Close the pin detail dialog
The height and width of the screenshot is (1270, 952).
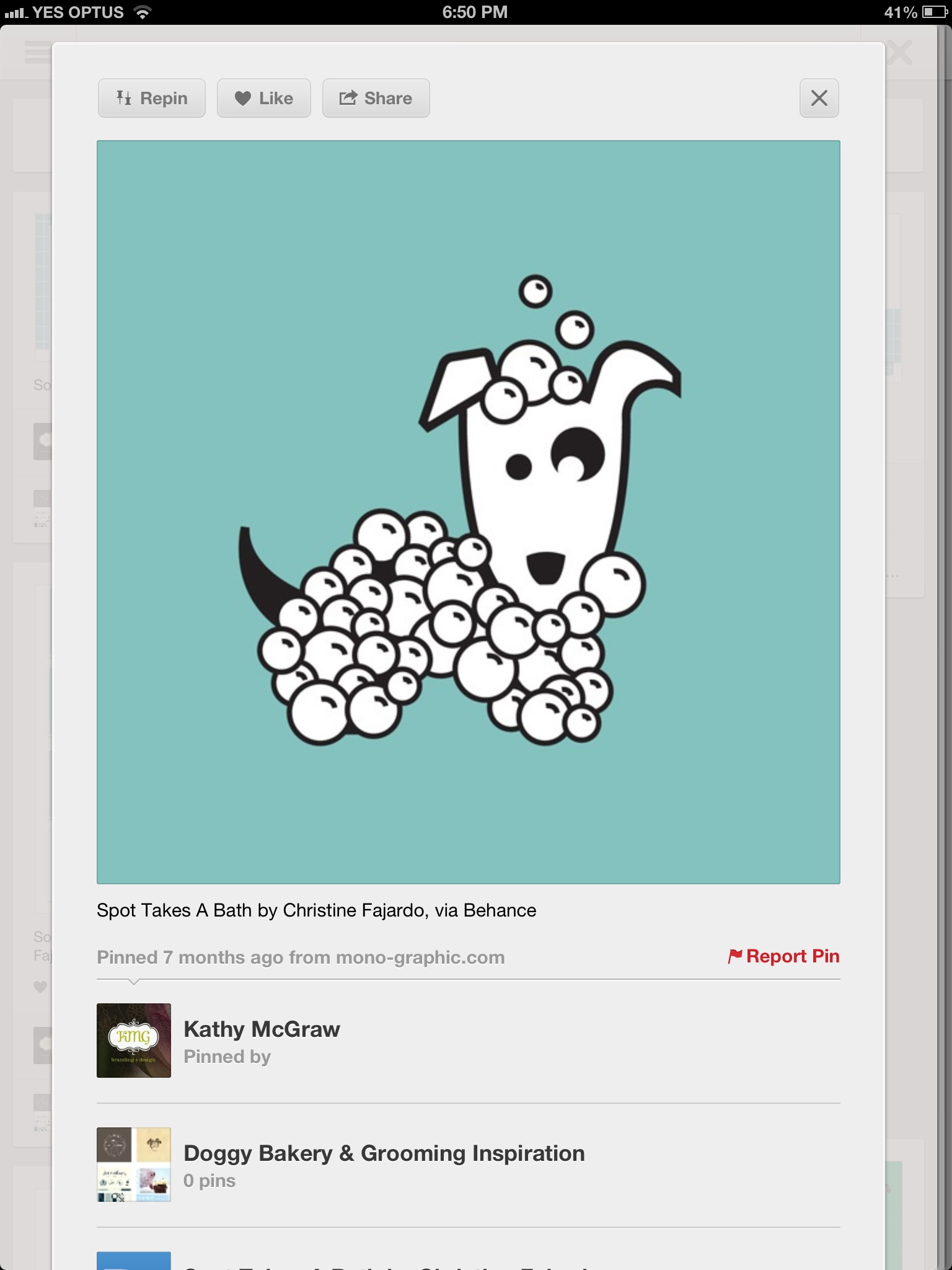819,98
